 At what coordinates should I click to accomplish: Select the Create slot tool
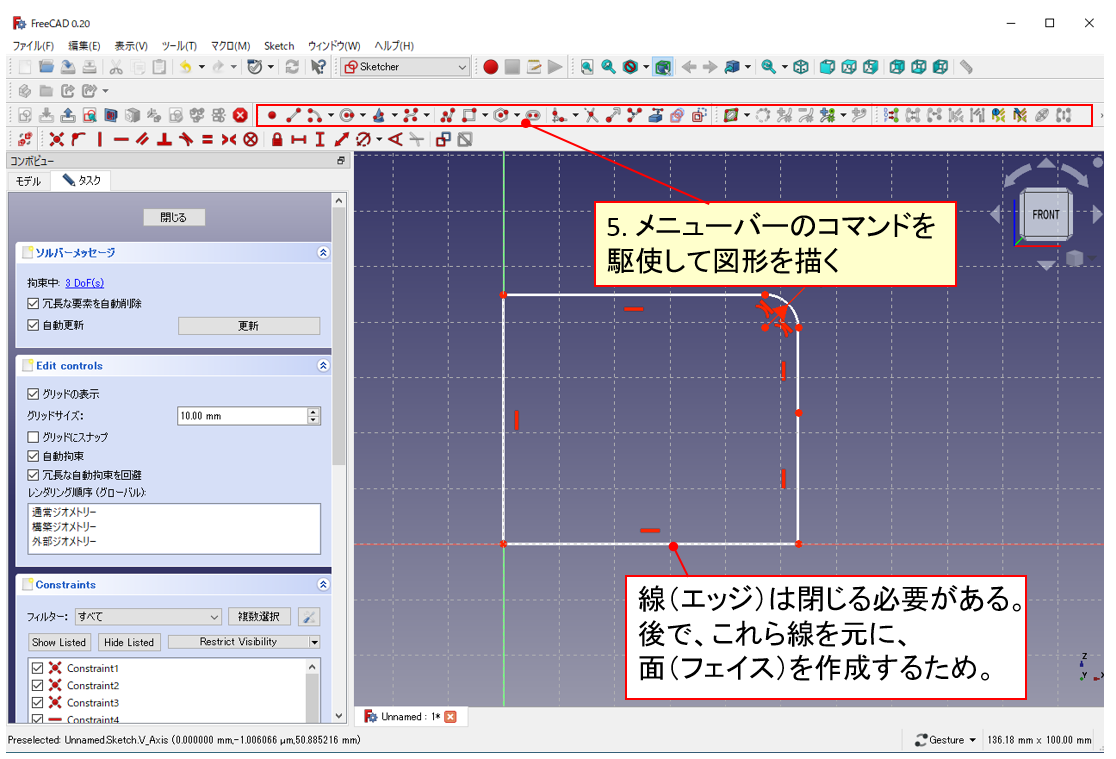click(x=532, y=115)
